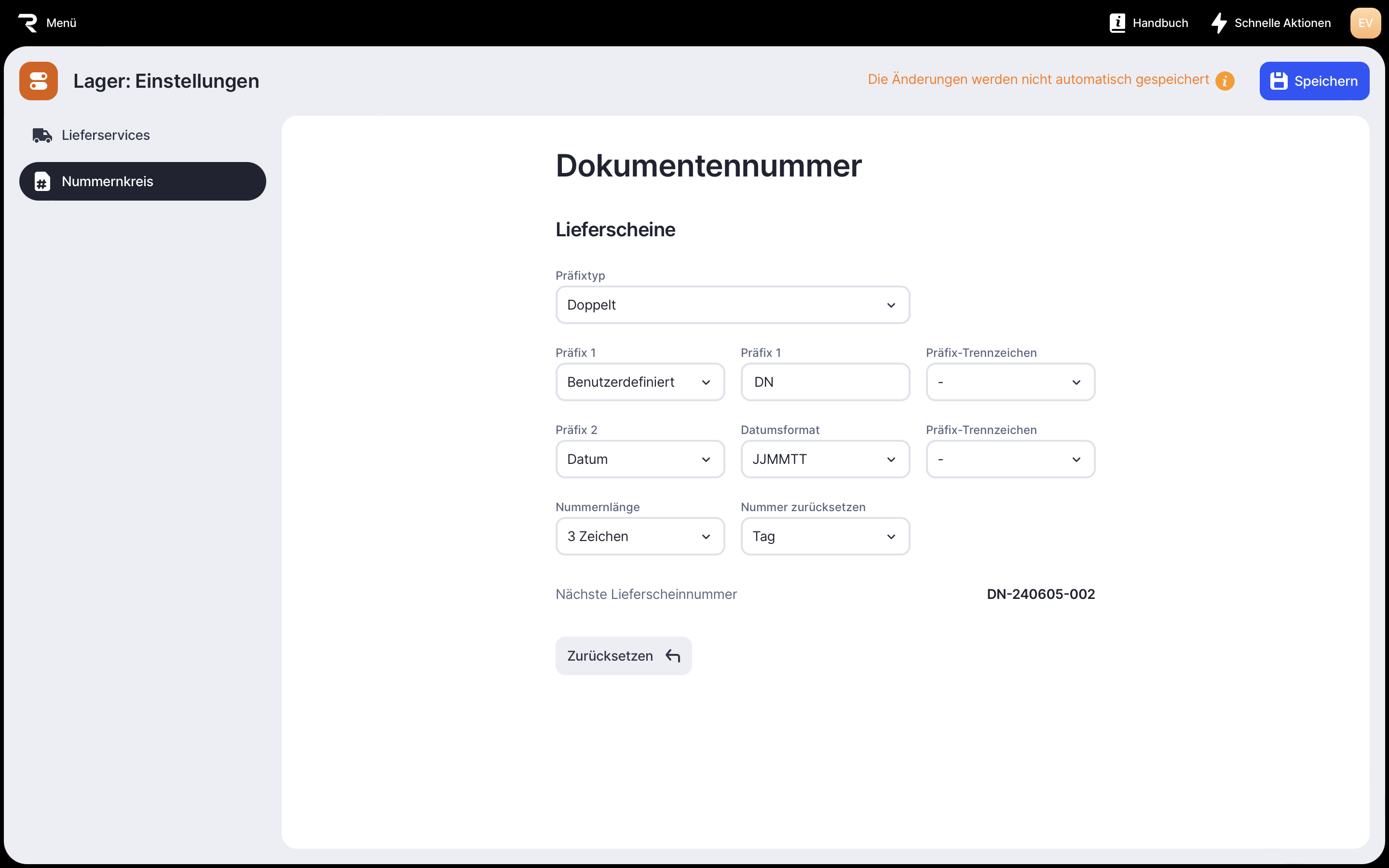Select the Lieferservices sidebar item
Viewport: 1389px width, 868px height.
click(106, 136)
